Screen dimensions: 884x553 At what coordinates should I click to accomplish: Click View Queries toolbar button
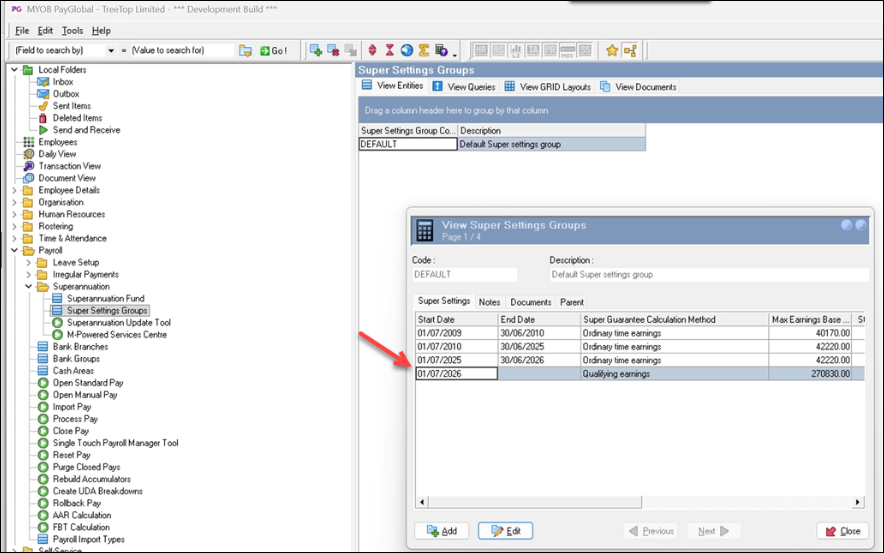464,86
